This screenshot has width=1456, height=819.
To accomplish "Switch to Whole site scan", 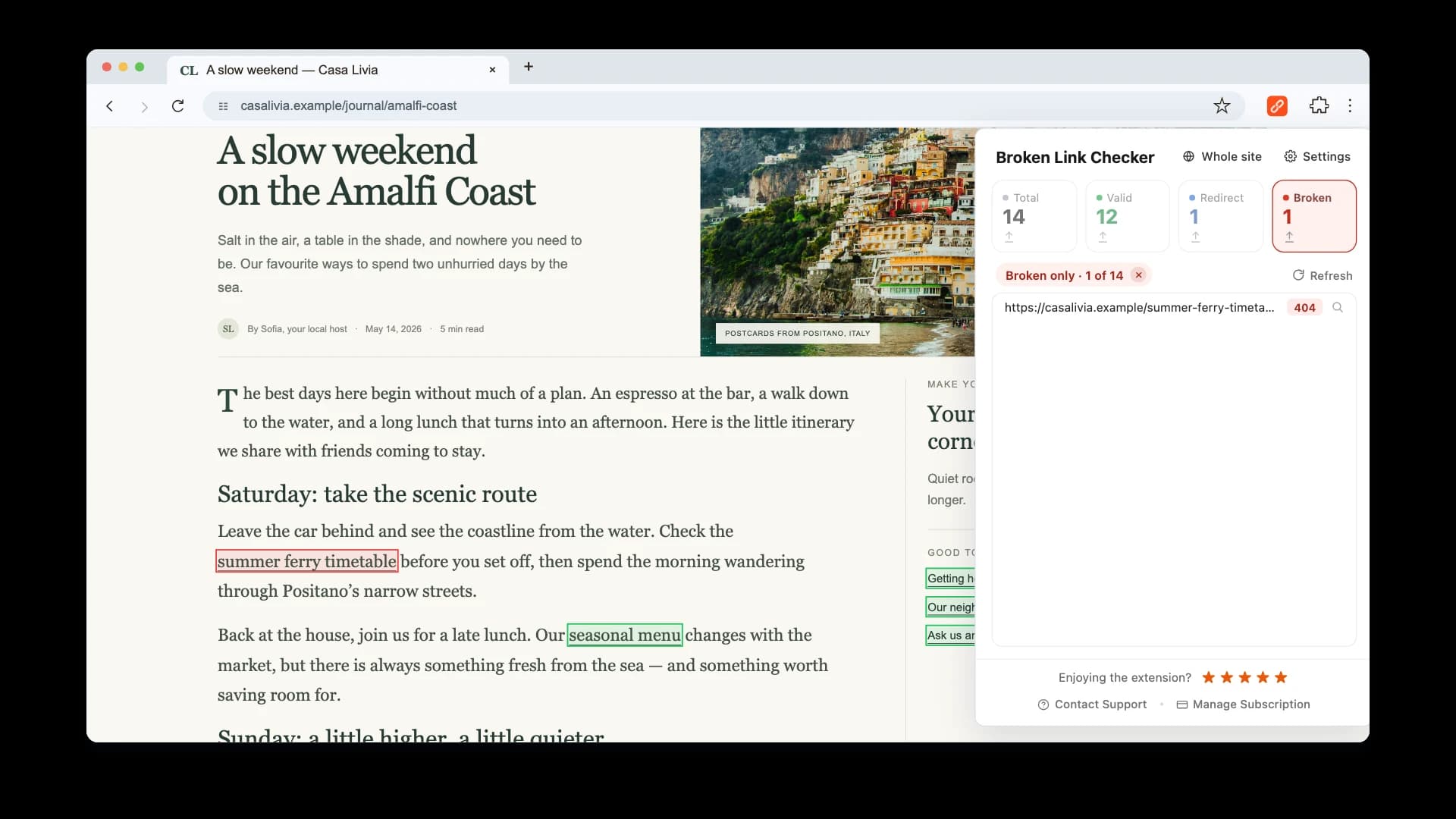I will (1222, 157).
